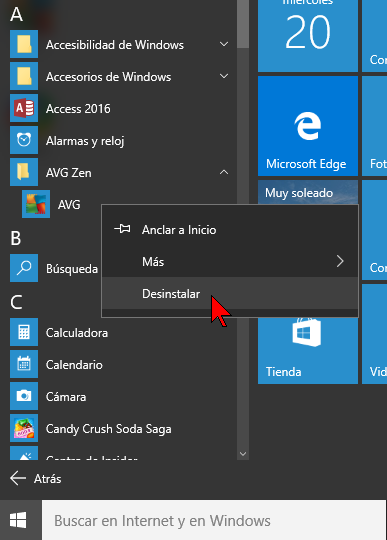Click the Access 2016 label
This screenshot has height=540, width=387.
click(x=78, y=109)
